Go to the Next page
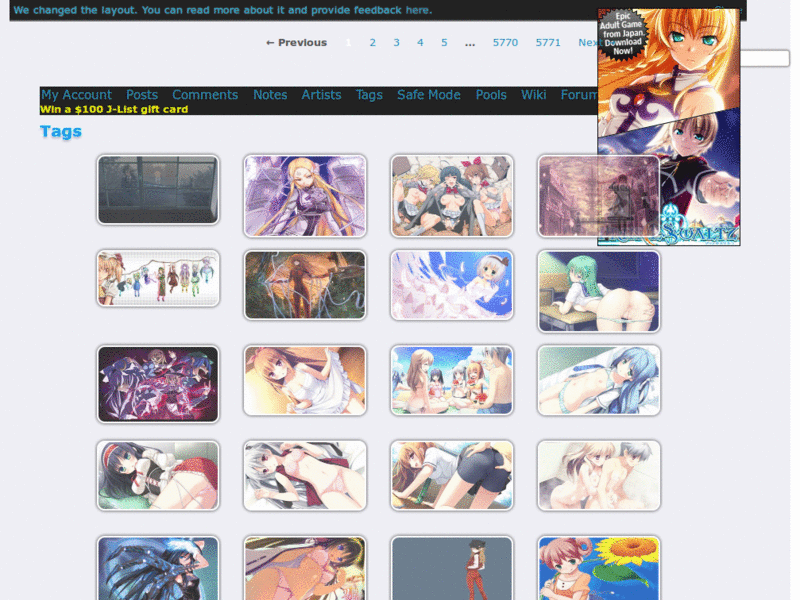The width and height of the screenshot is (800, 600). 588,43
